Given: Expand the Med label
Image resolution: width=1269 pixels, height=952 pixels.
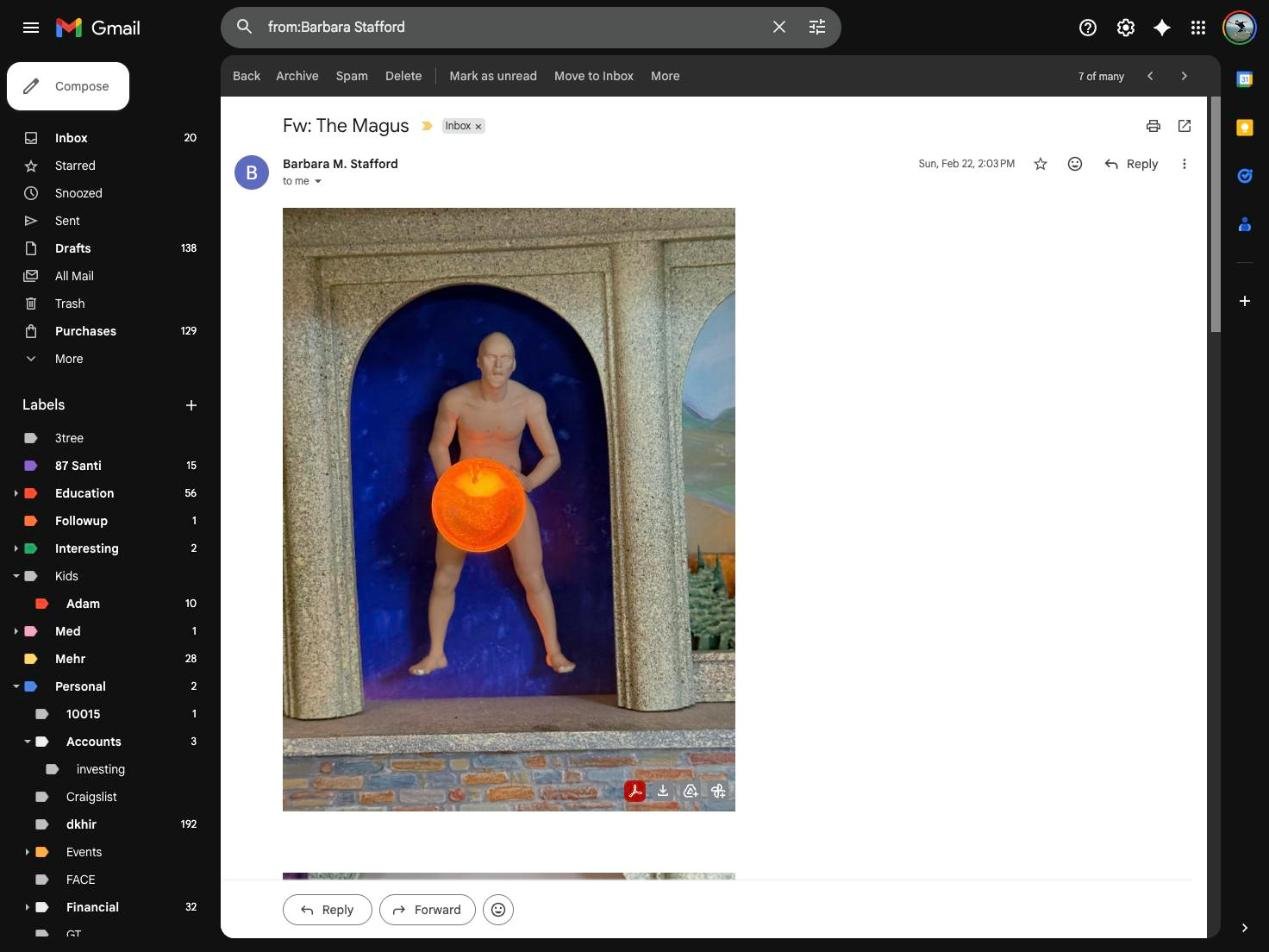Looking at the screenshot, I should [x=16, y=631].
